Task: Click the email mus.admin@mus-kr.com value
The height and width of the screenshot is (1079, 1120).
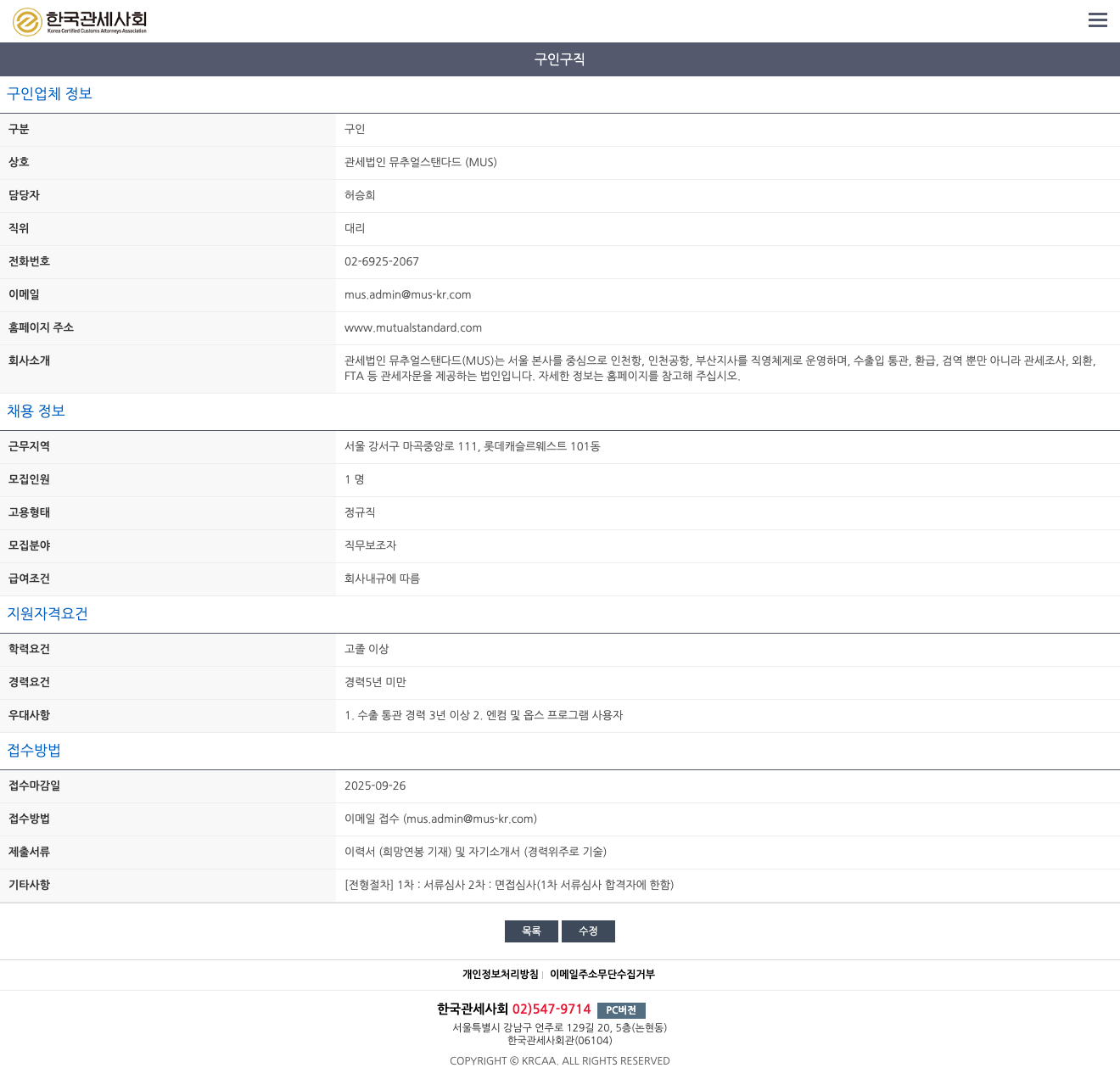Action: point(407,295)
